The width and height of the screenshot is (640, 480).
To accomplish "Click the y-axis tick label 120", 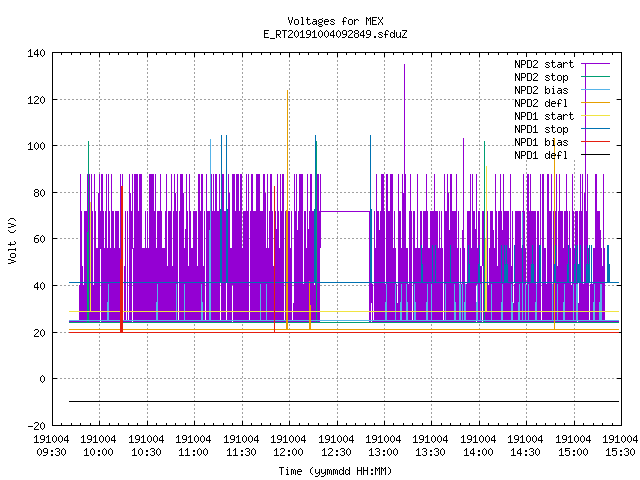I will coord(36,100).
